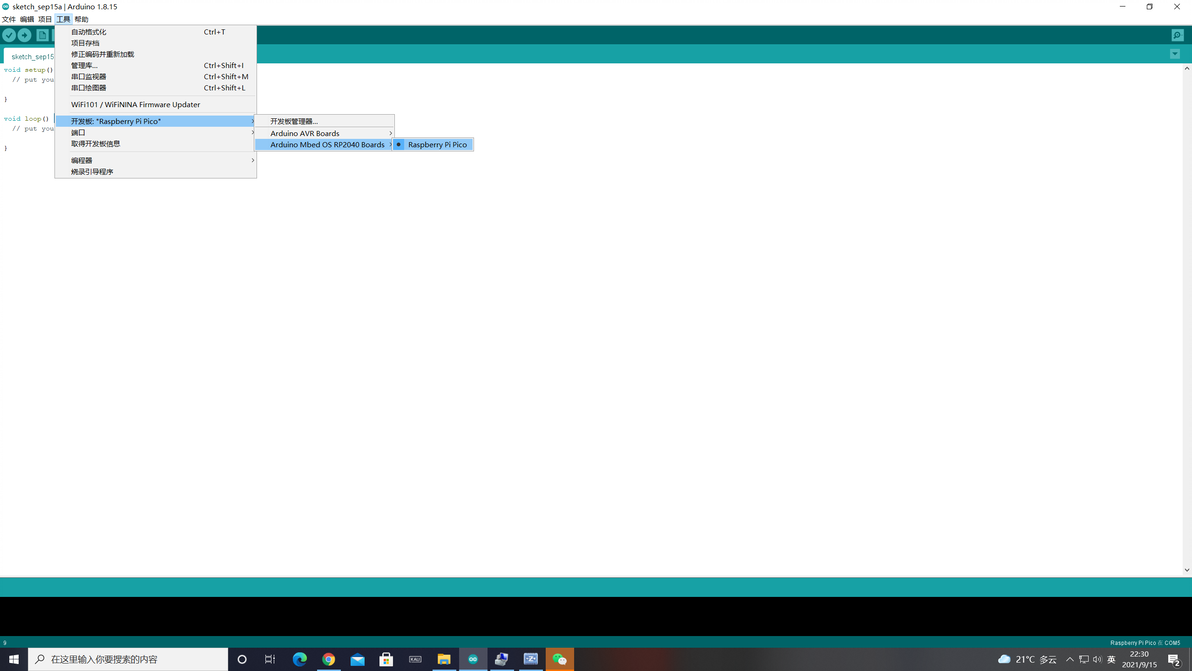Expand Arduino Mbed OS RP2040 Boards submenu
1192x671 pixels.
tap(325, 144)
